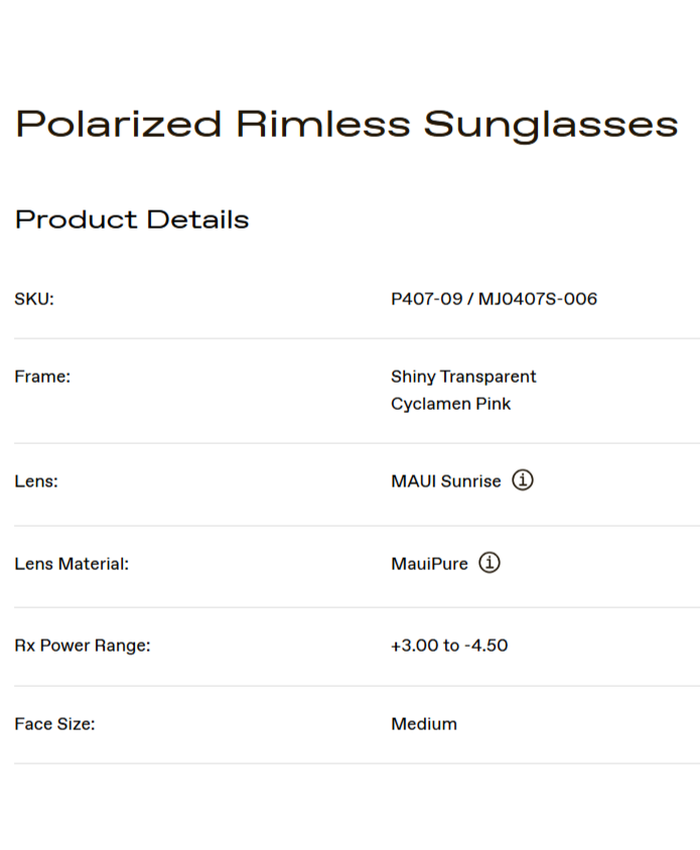Click the SKU label
Image resolution: width=700 pixels, height=850 pixels.
pyautogui.click(x=34, y=299)
